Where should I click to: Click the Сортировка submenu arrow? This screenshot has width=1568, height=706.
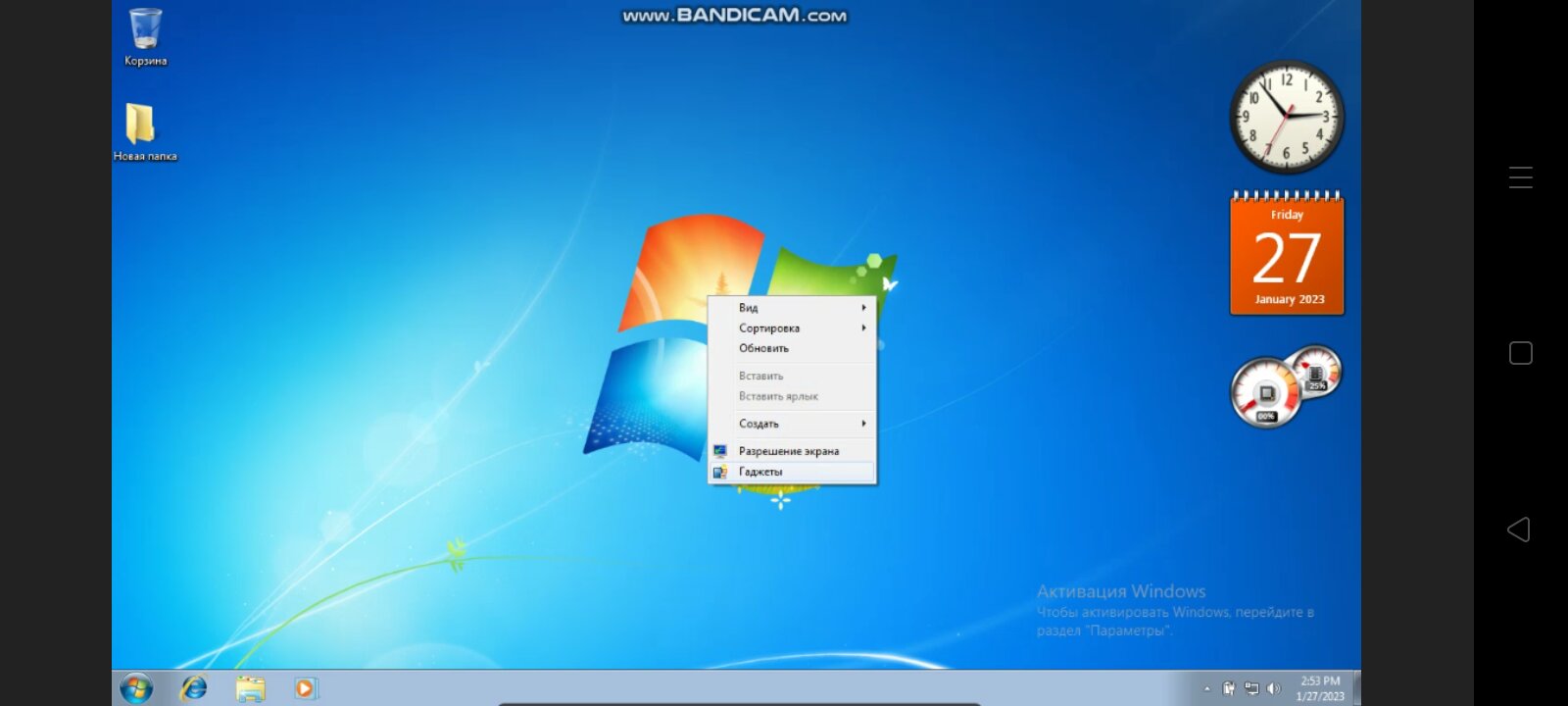coord(863,328)
